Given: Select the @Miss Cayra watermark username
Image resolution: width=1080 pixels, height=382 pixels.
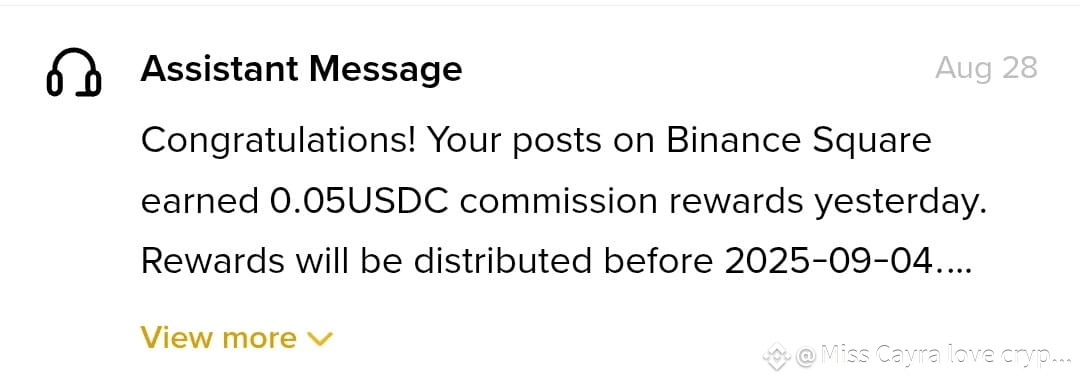Looking at the screenshot, I should coord(933,355).
